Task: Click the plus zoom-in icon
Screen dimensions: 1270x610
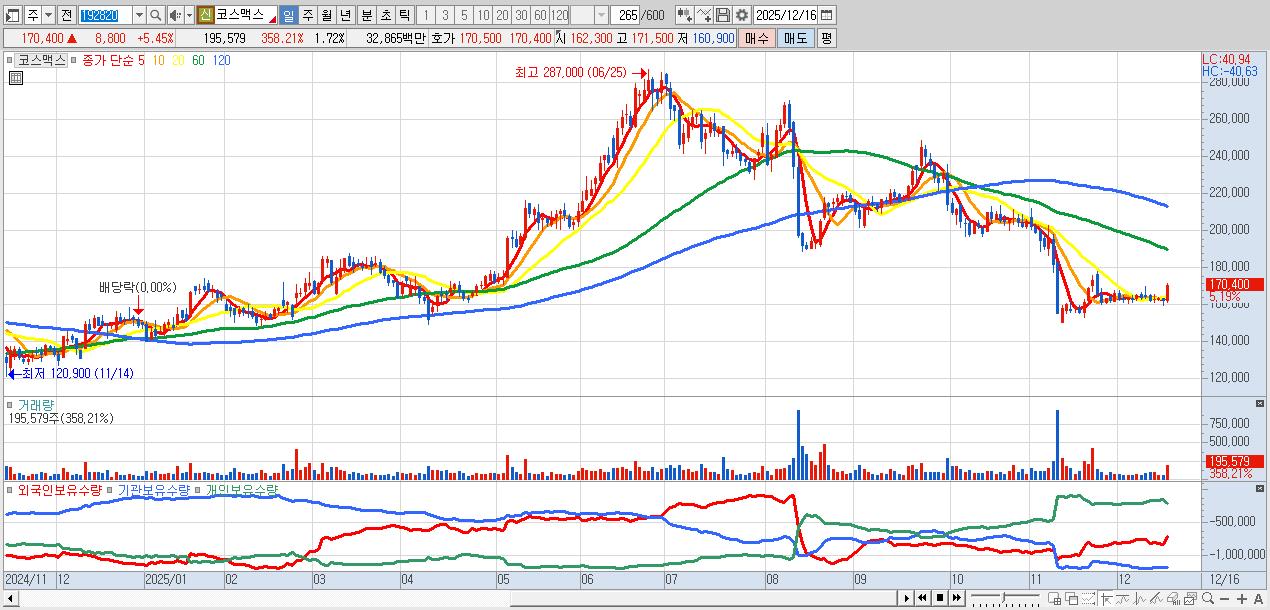Action: [x=1242, y=599]
